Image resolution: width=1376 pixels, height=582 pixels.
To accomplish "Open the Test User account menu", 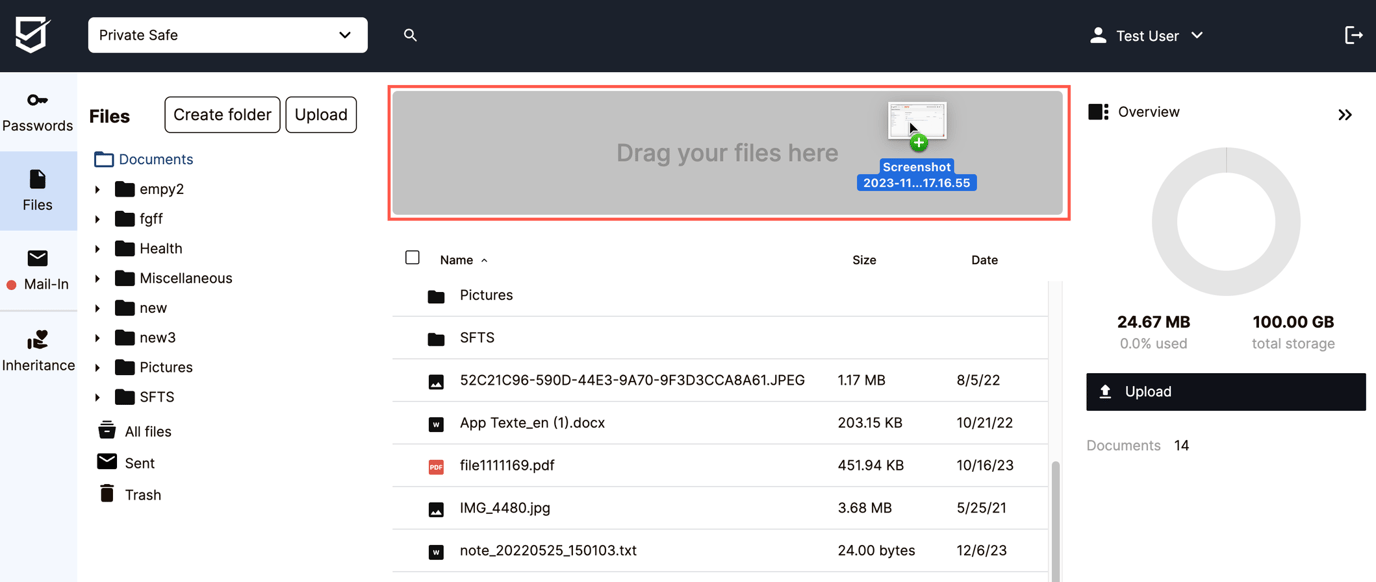I will (x=1146, y=35).
